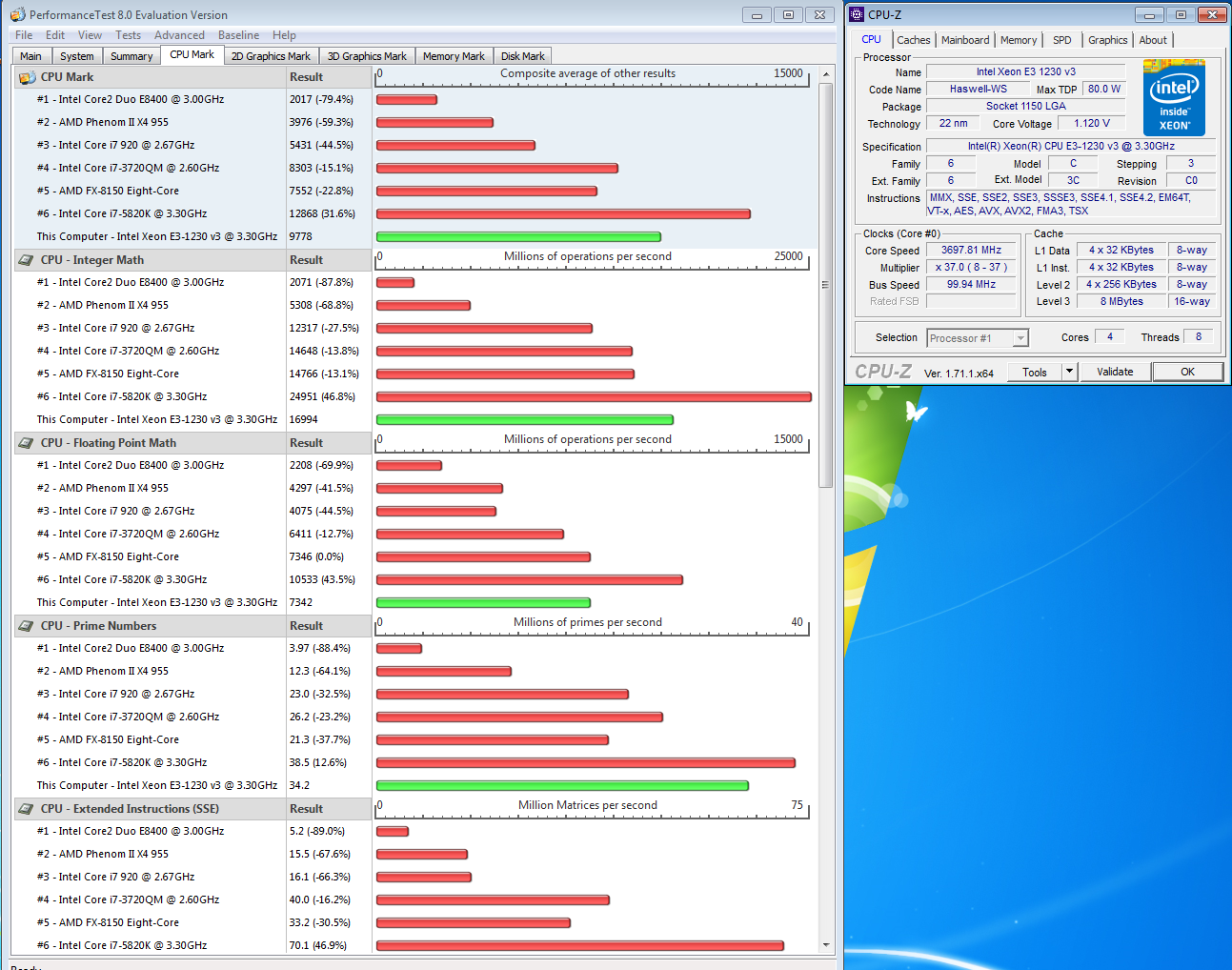Click the scrollbar up arrow in results list
This screenshot has height=970, width=1232.
click(825, 73)
